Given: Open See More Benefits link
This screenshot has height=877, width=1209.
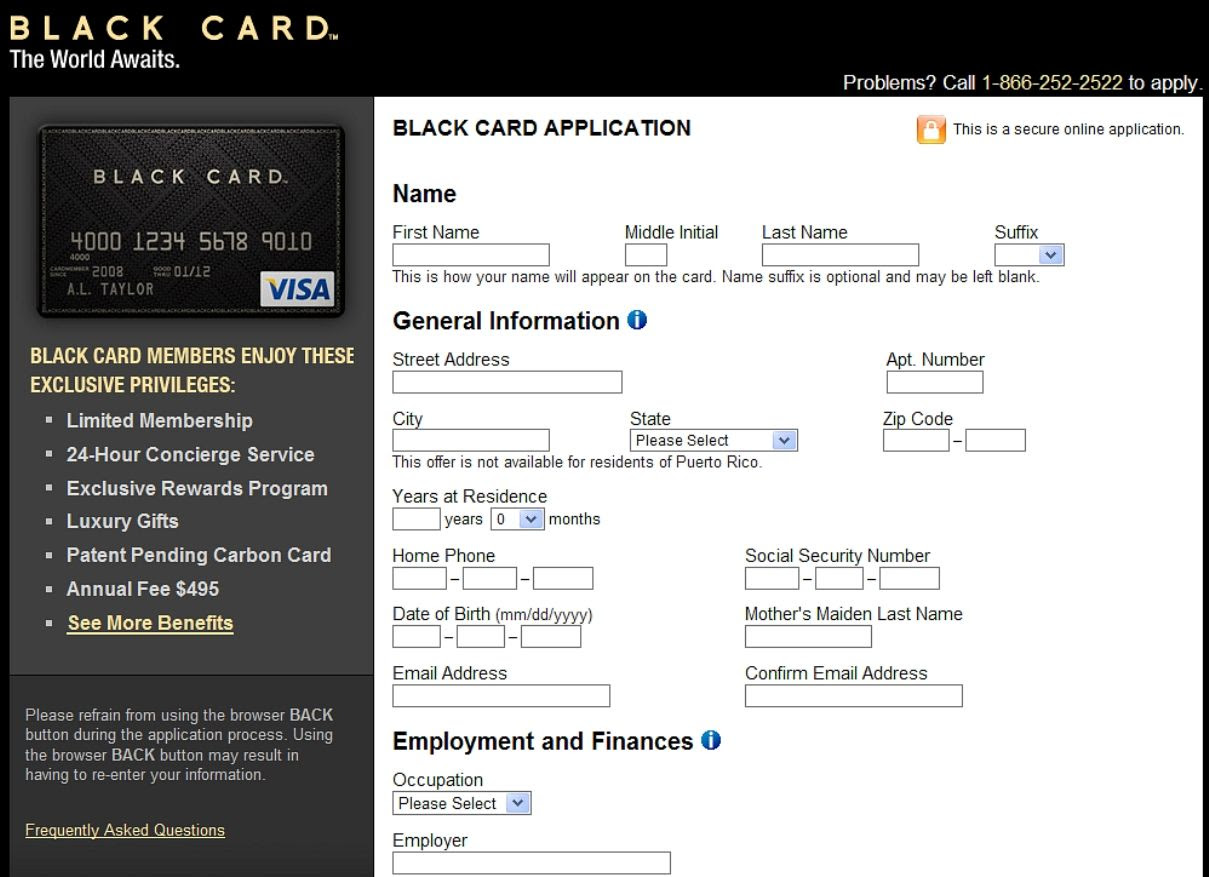Looking at the screenshot, I should tap(150, 623).
